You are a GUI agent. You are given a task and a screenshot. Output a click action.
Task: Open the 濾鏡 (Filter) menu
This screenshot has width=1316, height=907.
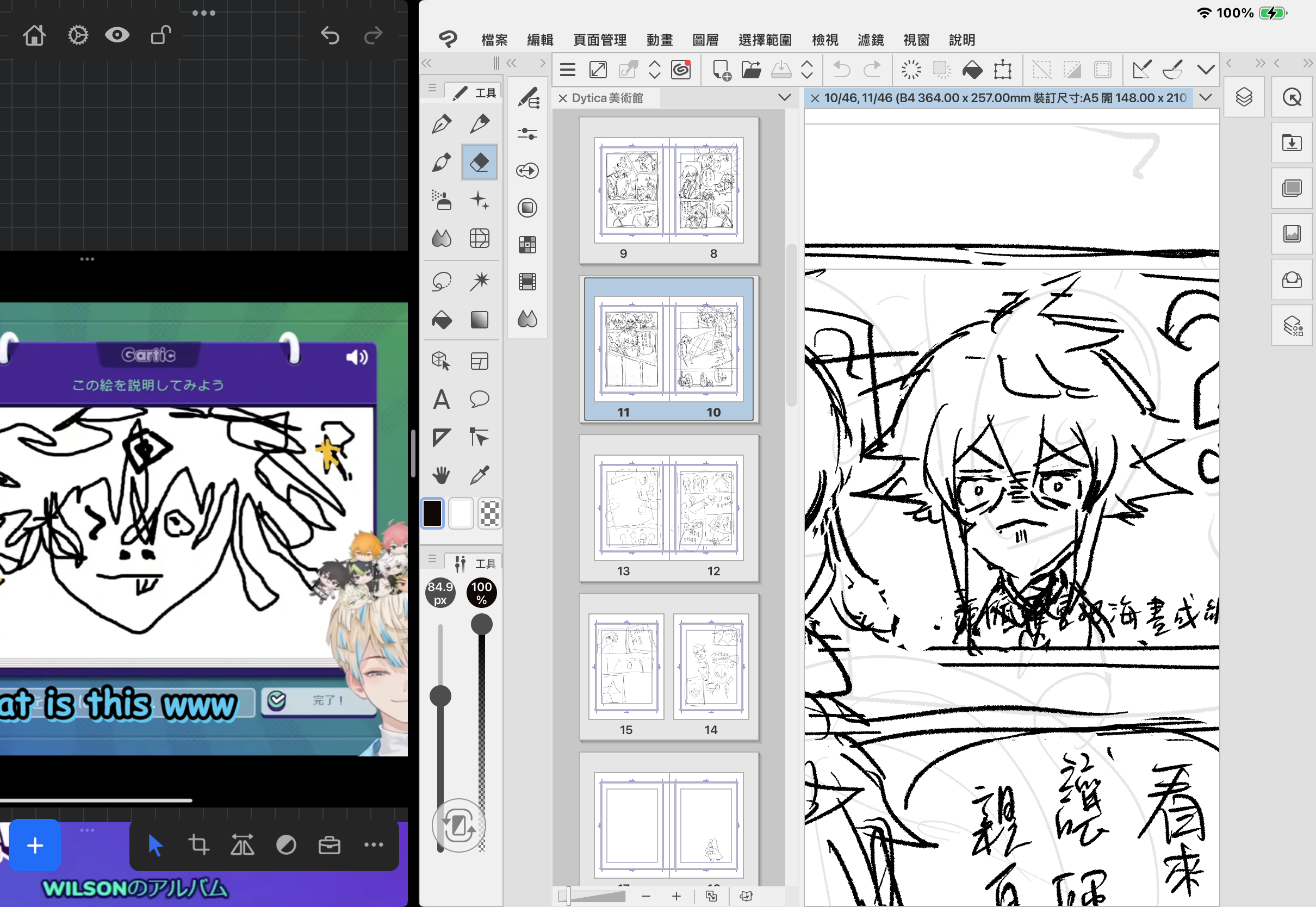870,40
